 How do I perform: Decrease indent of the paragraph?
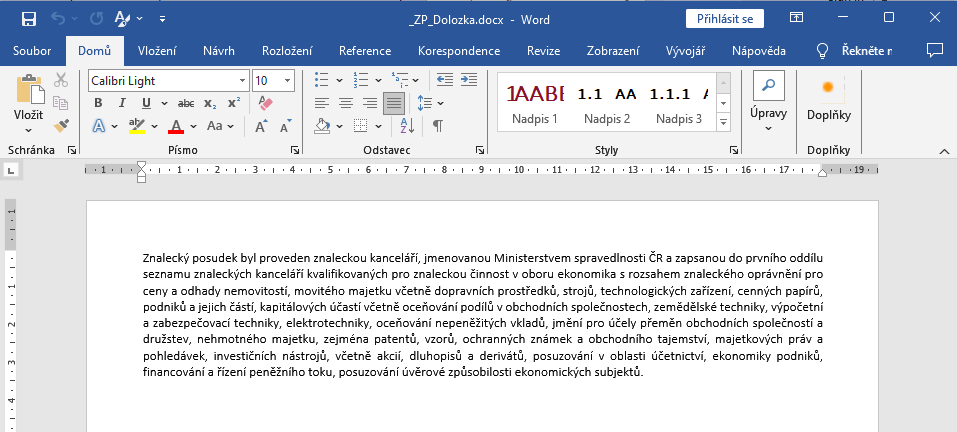click(445, 79)
